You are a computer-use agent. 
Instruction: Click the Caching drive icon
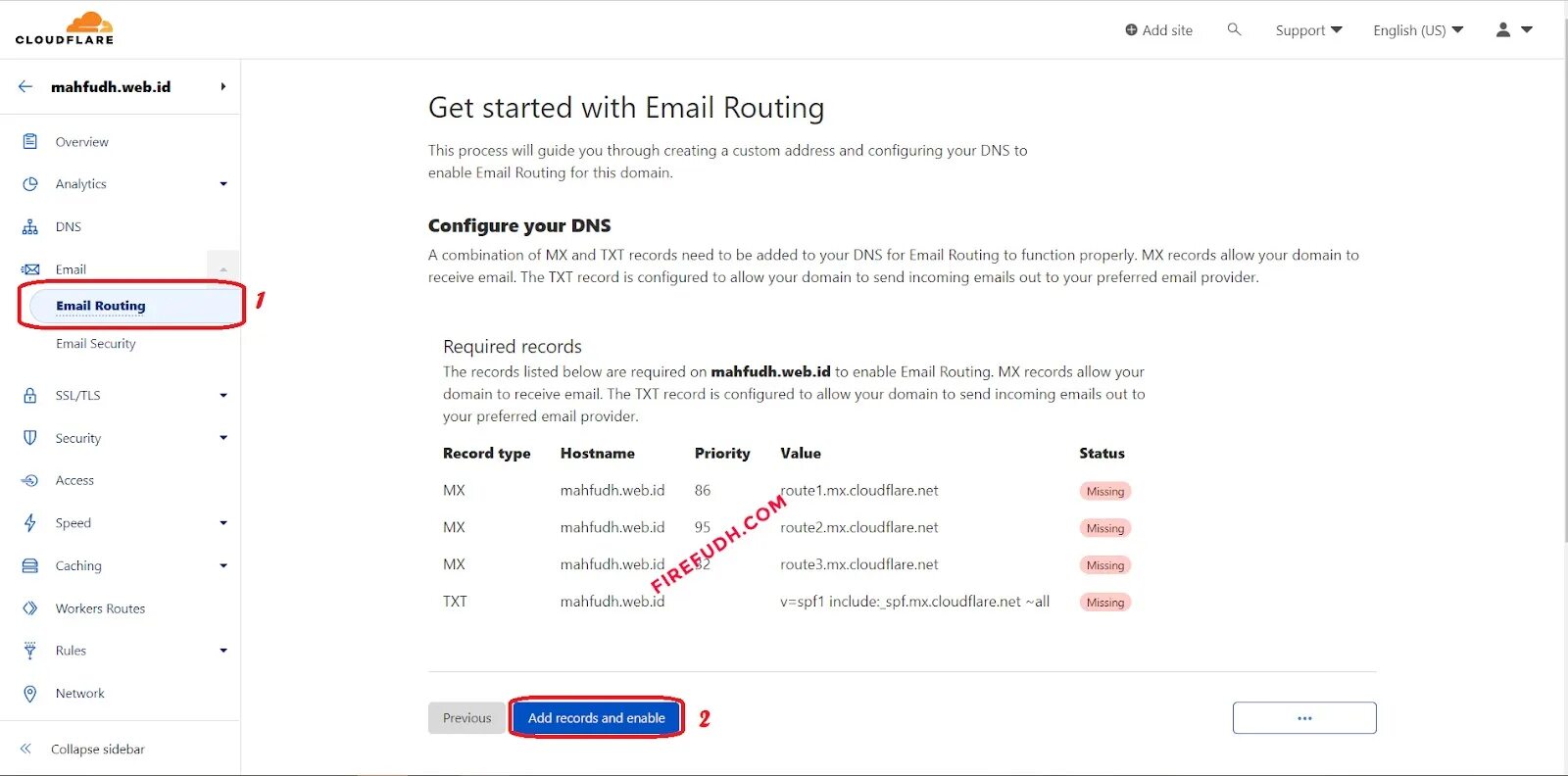pos(30,565)
